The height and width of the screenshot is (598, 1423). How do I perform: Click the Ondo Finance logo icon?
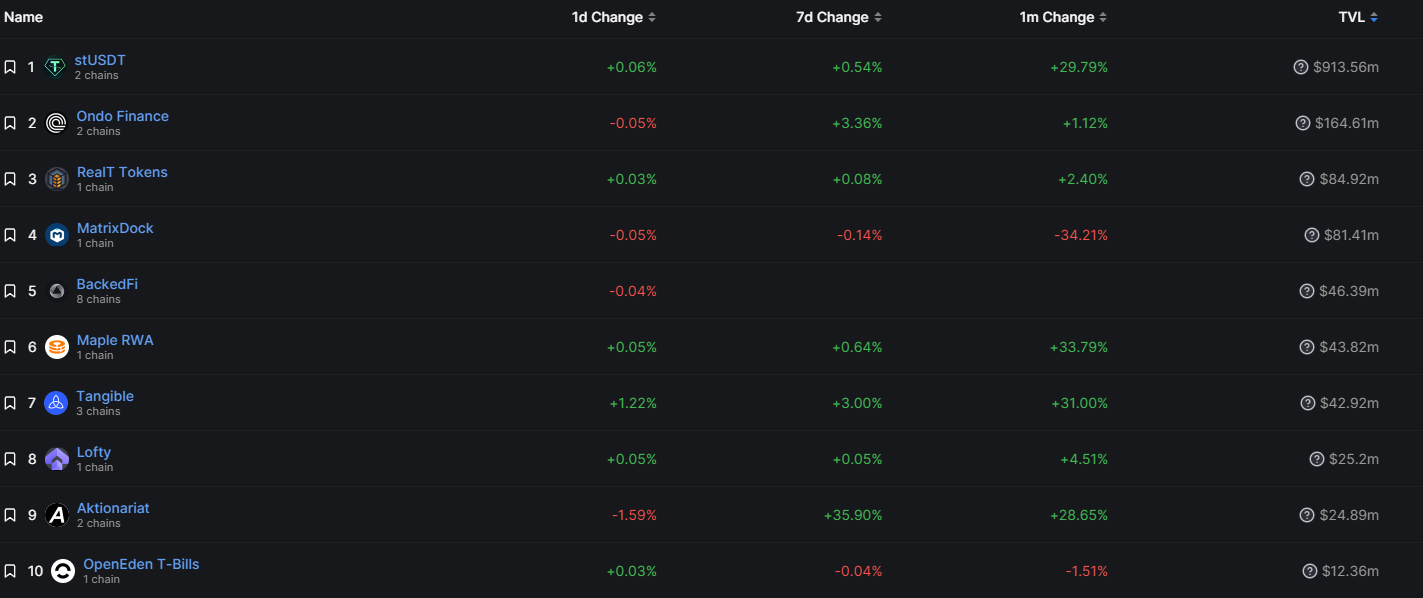(57, 123)
